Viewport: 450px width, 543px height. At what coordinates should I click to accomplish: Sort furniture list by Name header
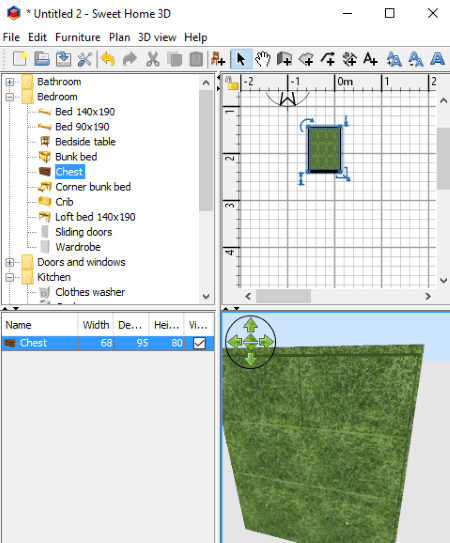40,325
